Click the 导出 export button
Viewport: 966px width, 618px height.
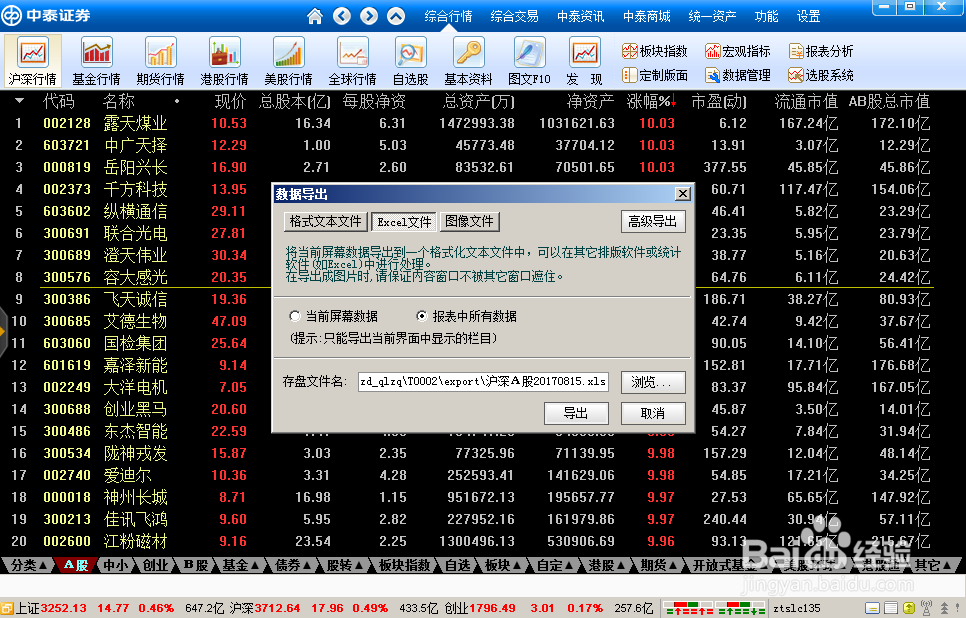(576, 413)
